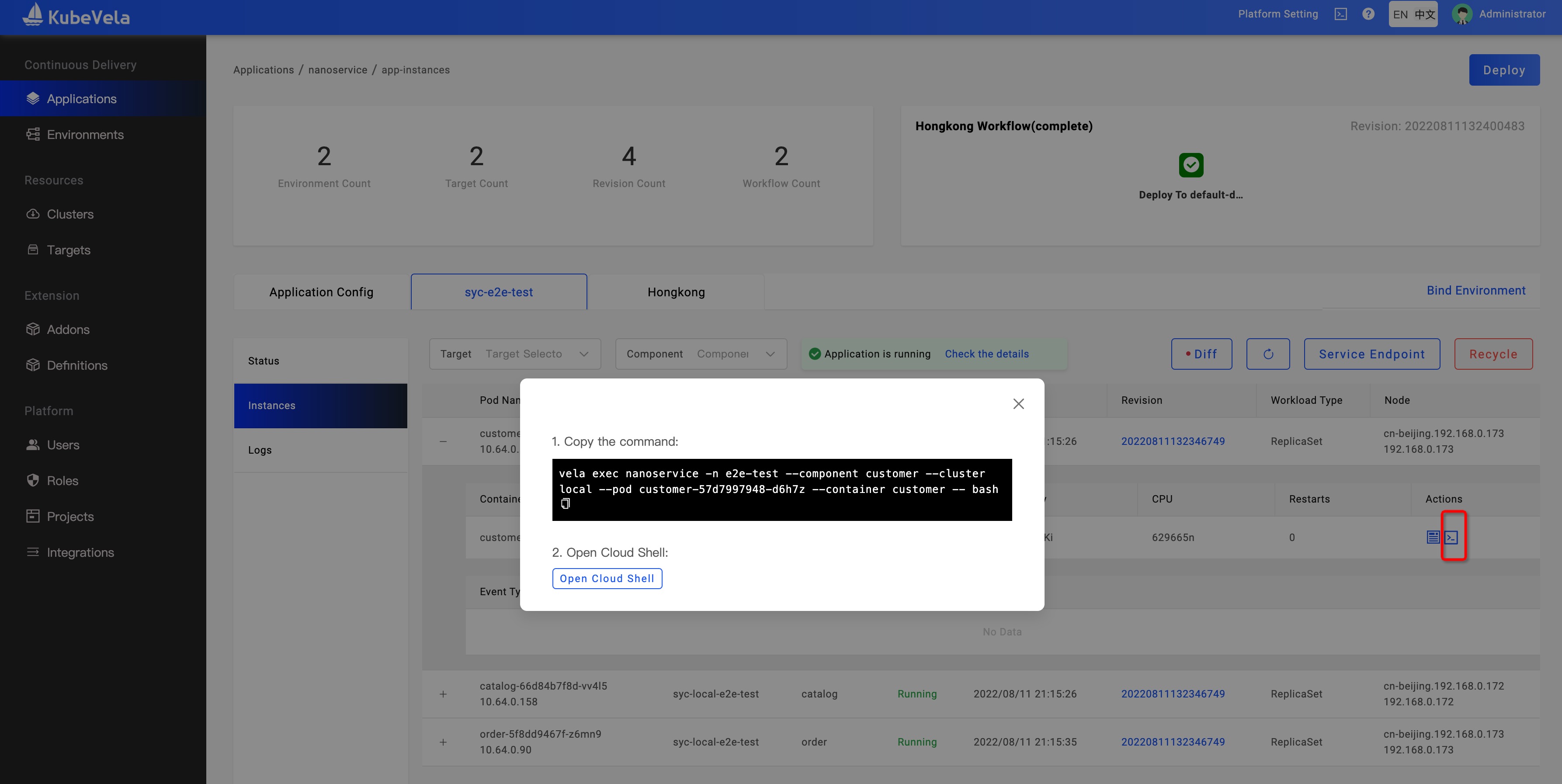Toggle the EN/中文 language switch
This screenshot has height=784, width=1562.
1413,14
